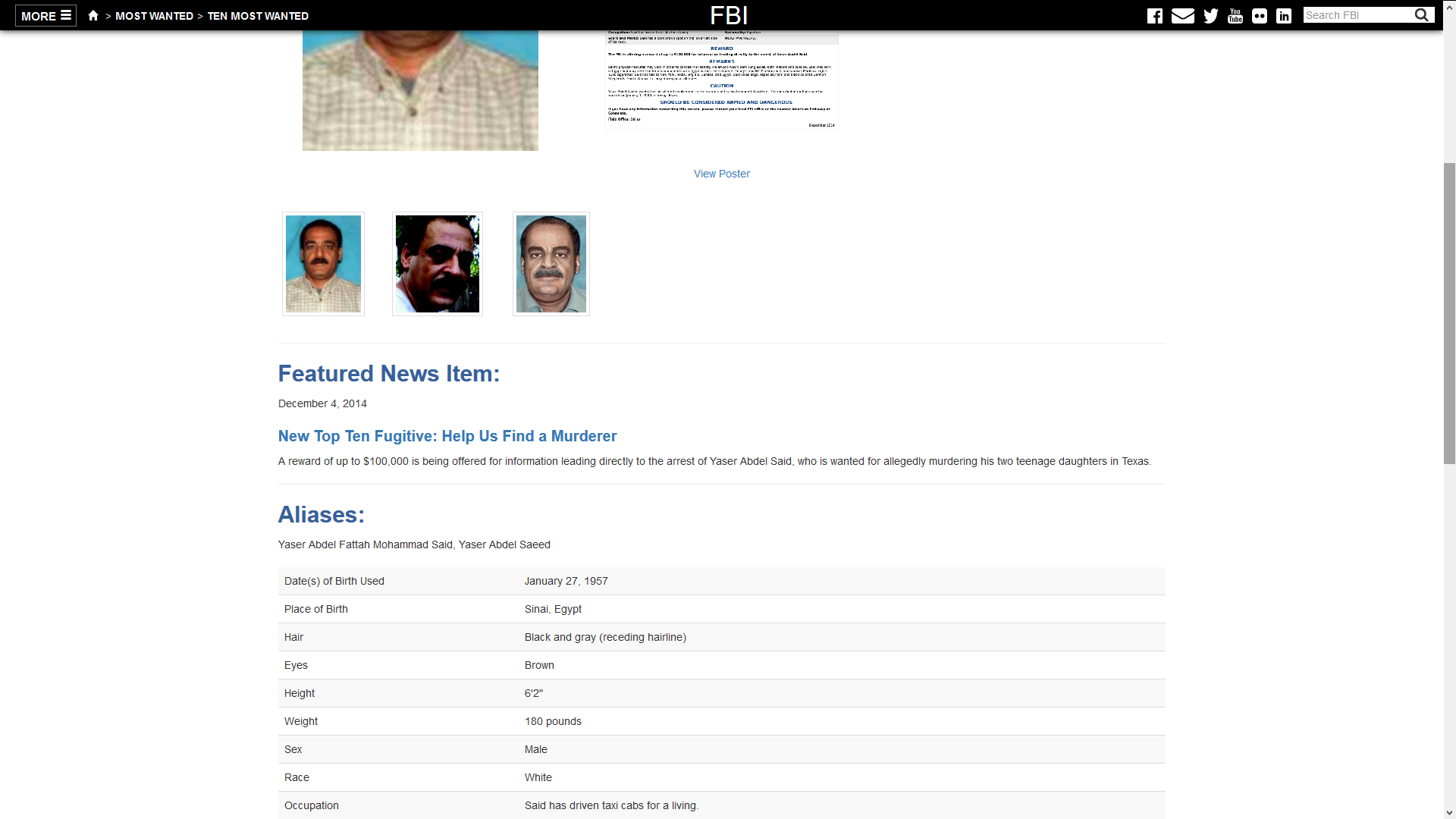Expand the MORE hamburger menu

pos(45,16)
